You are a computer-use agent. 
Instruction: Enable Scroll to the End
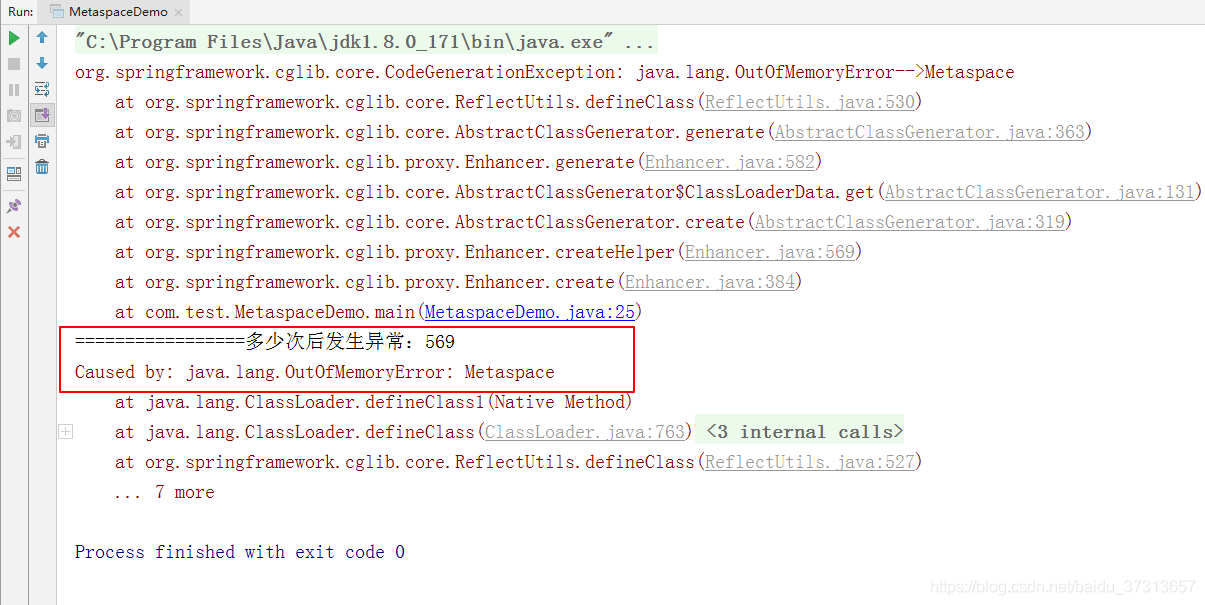pos(41,115)
